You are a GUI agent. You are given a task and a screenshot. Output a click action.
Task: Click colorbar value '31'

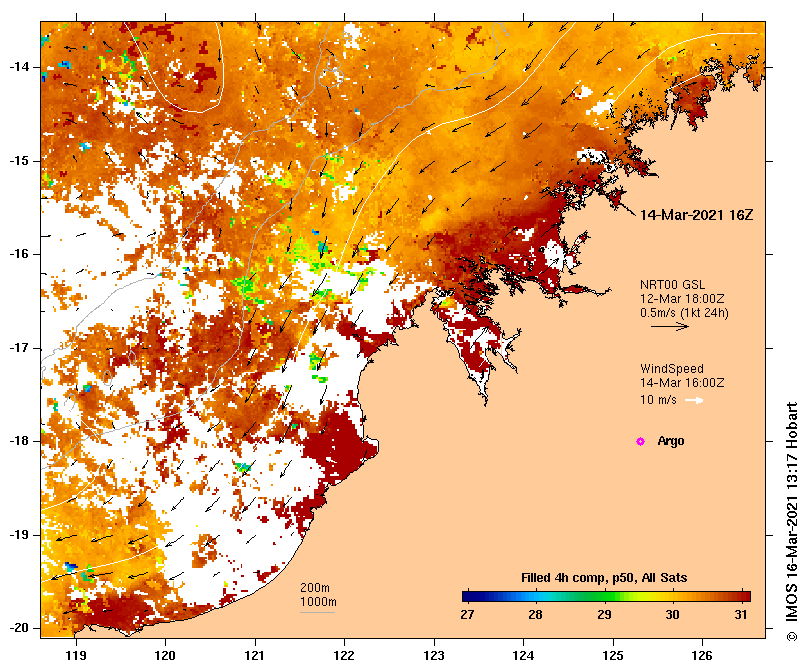click(741, 615)
